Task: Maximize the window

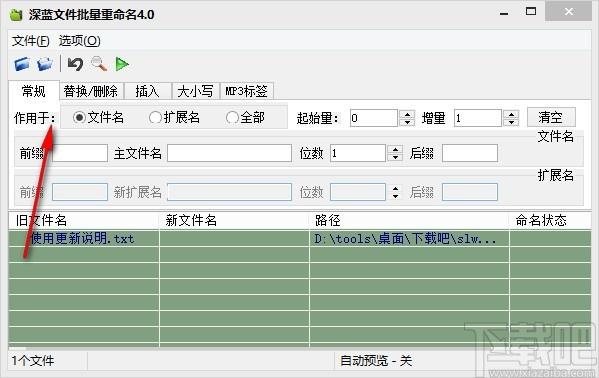Action: point(531,12)
